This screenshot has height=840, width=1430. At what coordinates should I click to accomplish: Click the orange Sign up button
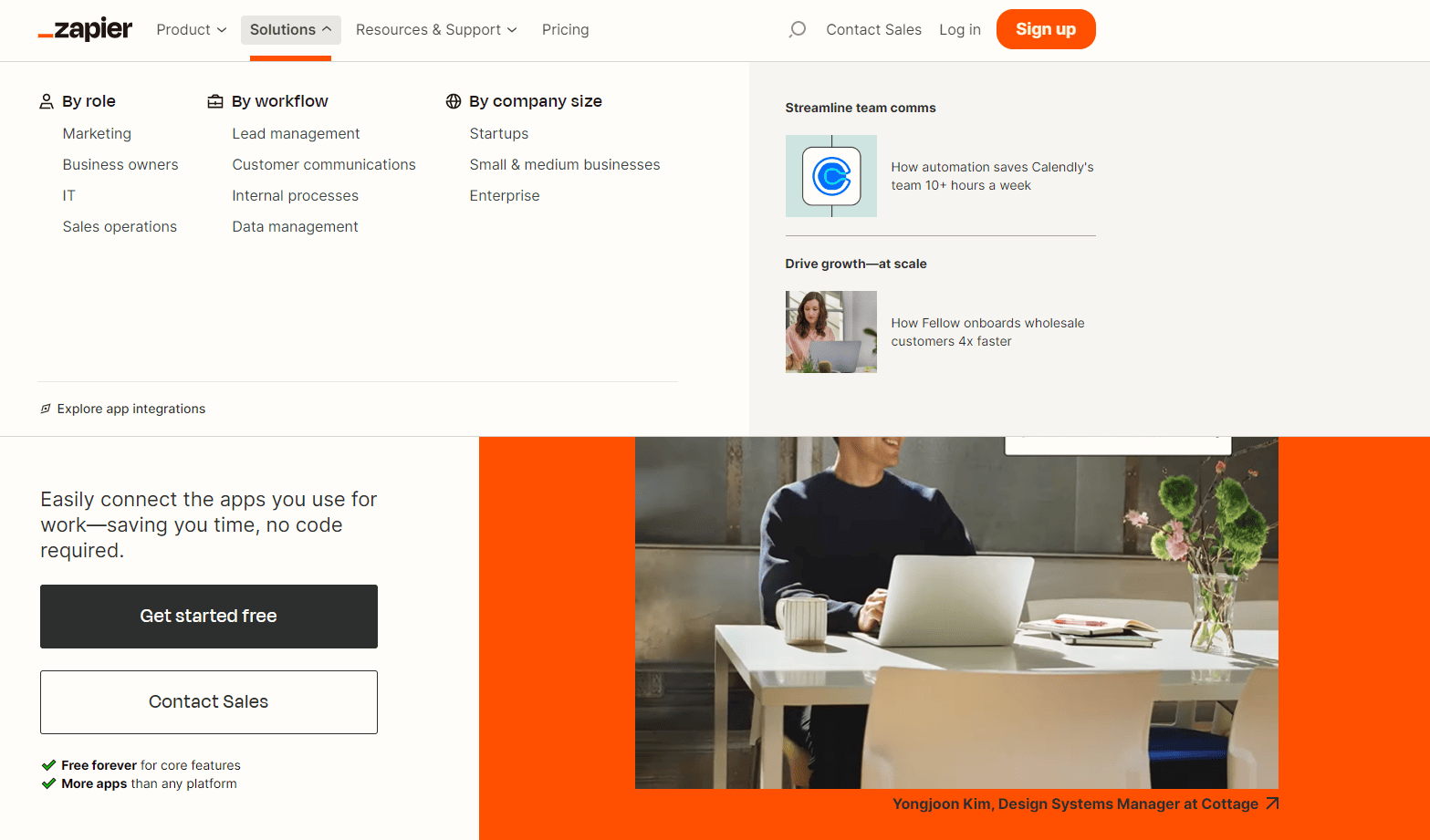pyautogui.click(x=1046, y=29)
